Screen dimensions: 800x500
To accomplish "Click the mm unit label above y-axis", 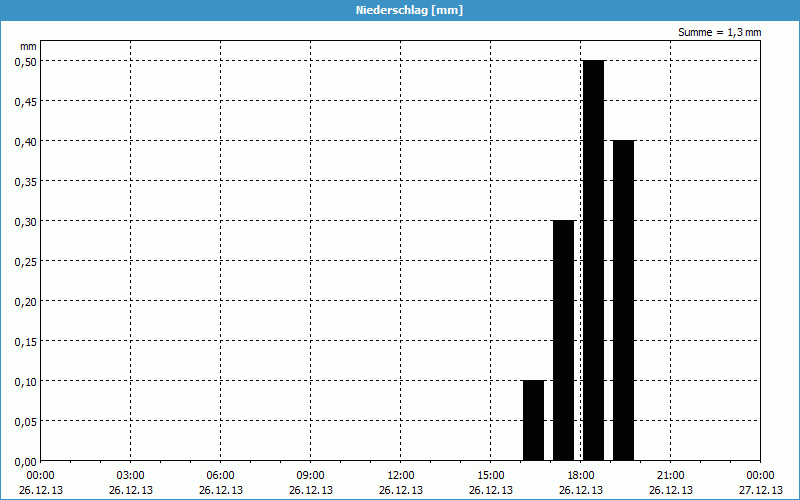I will point(29,46).
